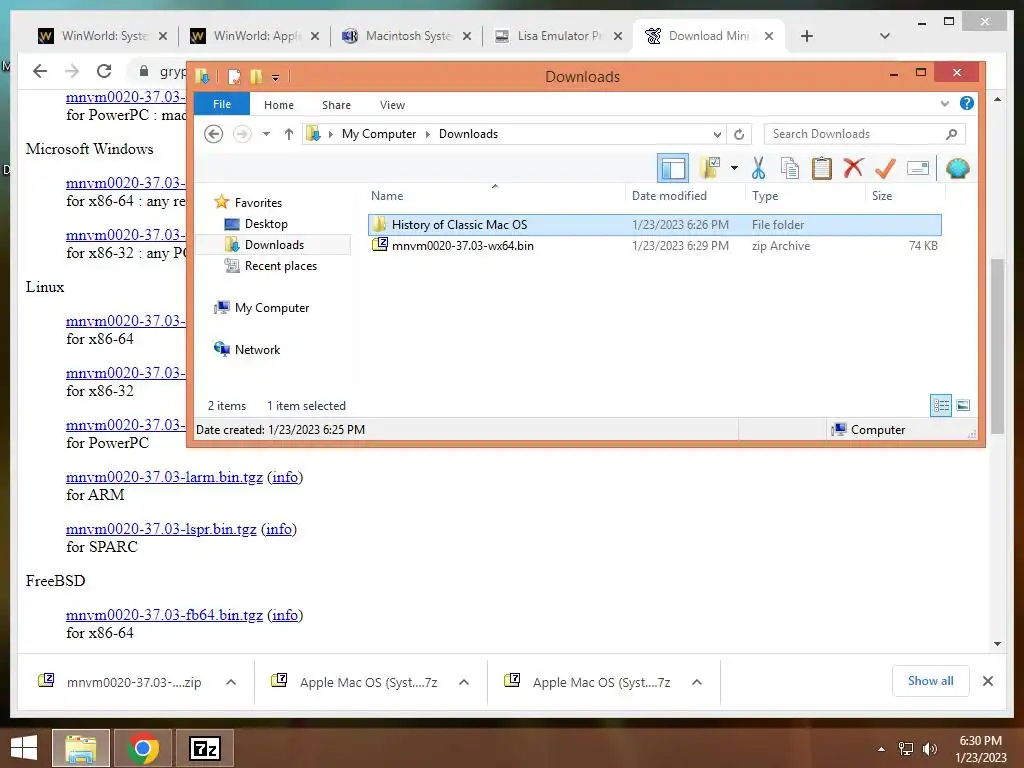Click quick access new folder icon
1024x768 pixels.
256,77
